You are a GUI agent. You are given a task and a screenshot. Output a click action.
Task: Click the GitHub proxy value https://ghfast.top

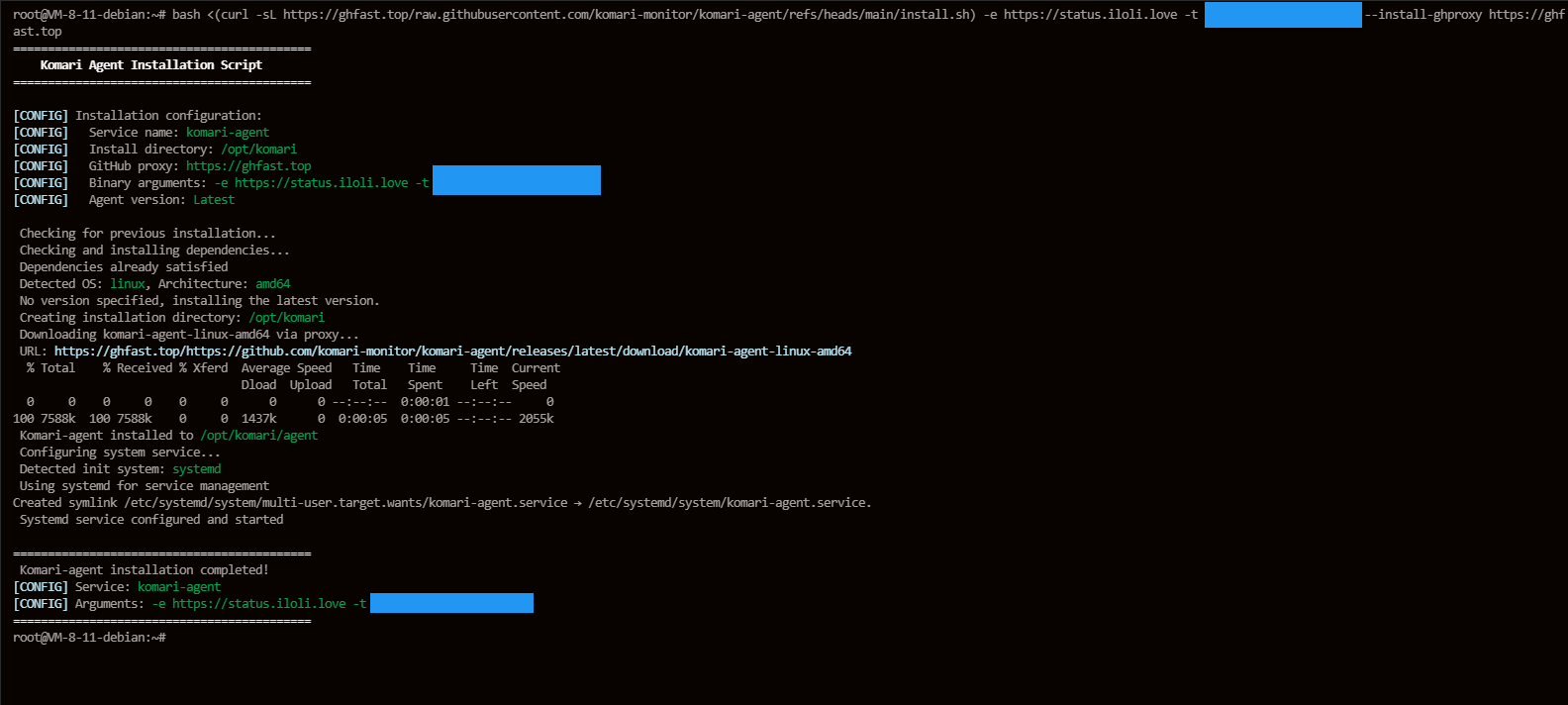click(248, 166)
